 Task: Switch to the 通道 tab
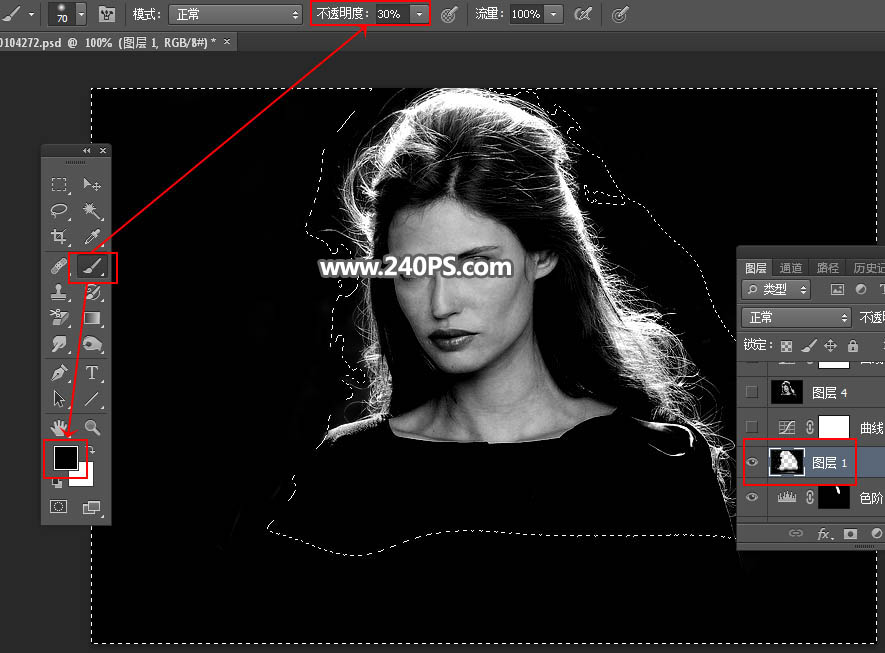pyautogui.click(x=791, y=268)
